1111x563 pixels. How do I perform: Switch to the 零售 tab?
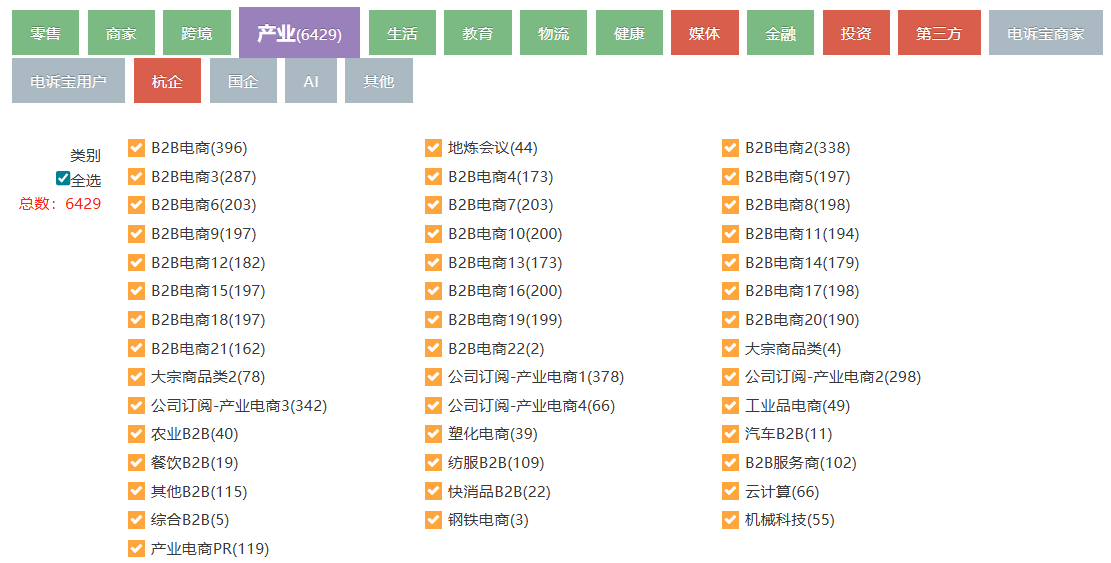46,33
